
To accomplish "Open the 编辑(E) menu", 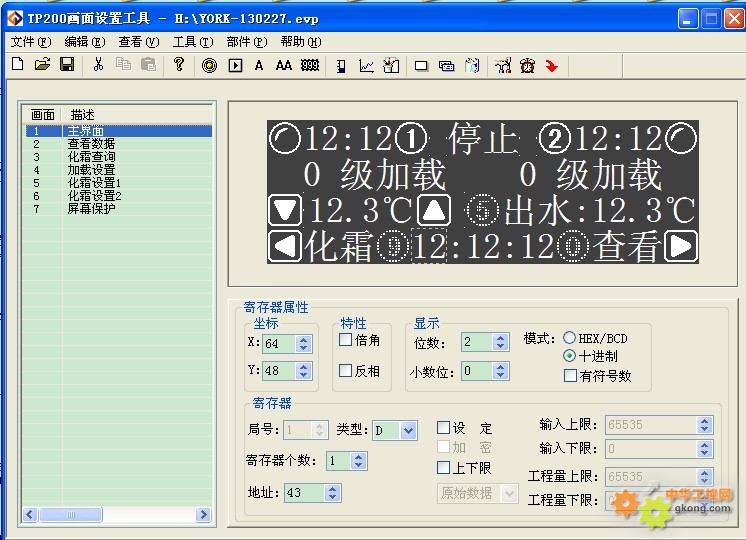I will 85,42.
